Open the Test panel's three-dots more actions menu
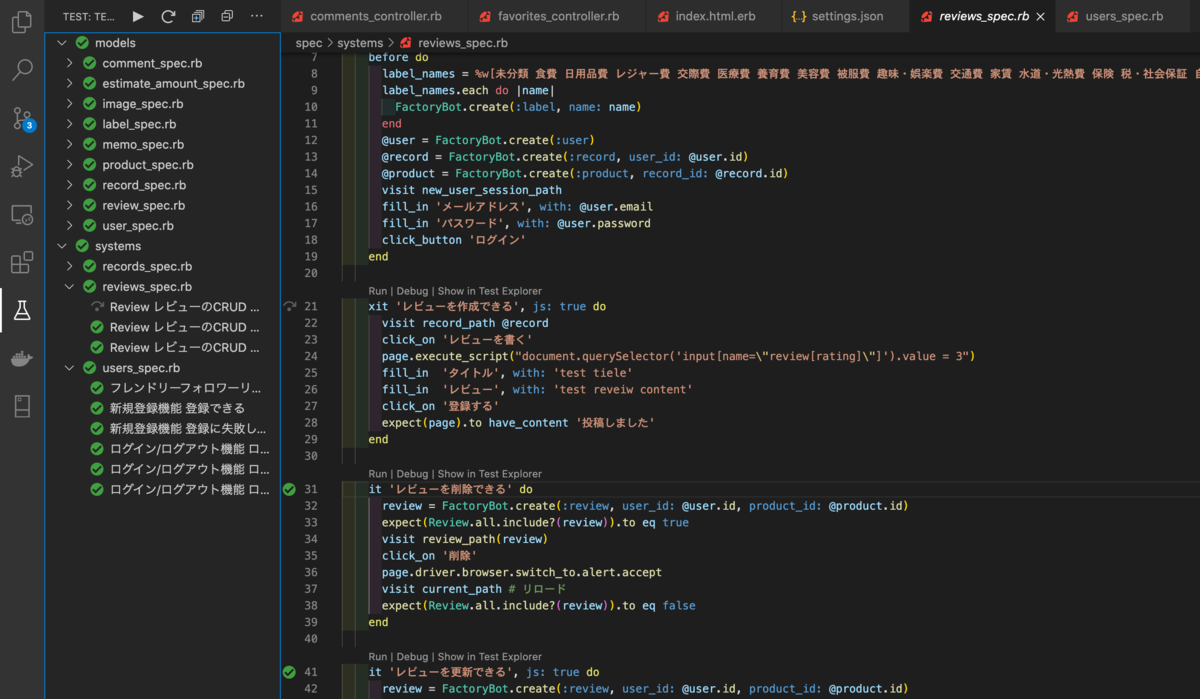Screen dimensions: 1200x699 257,16
